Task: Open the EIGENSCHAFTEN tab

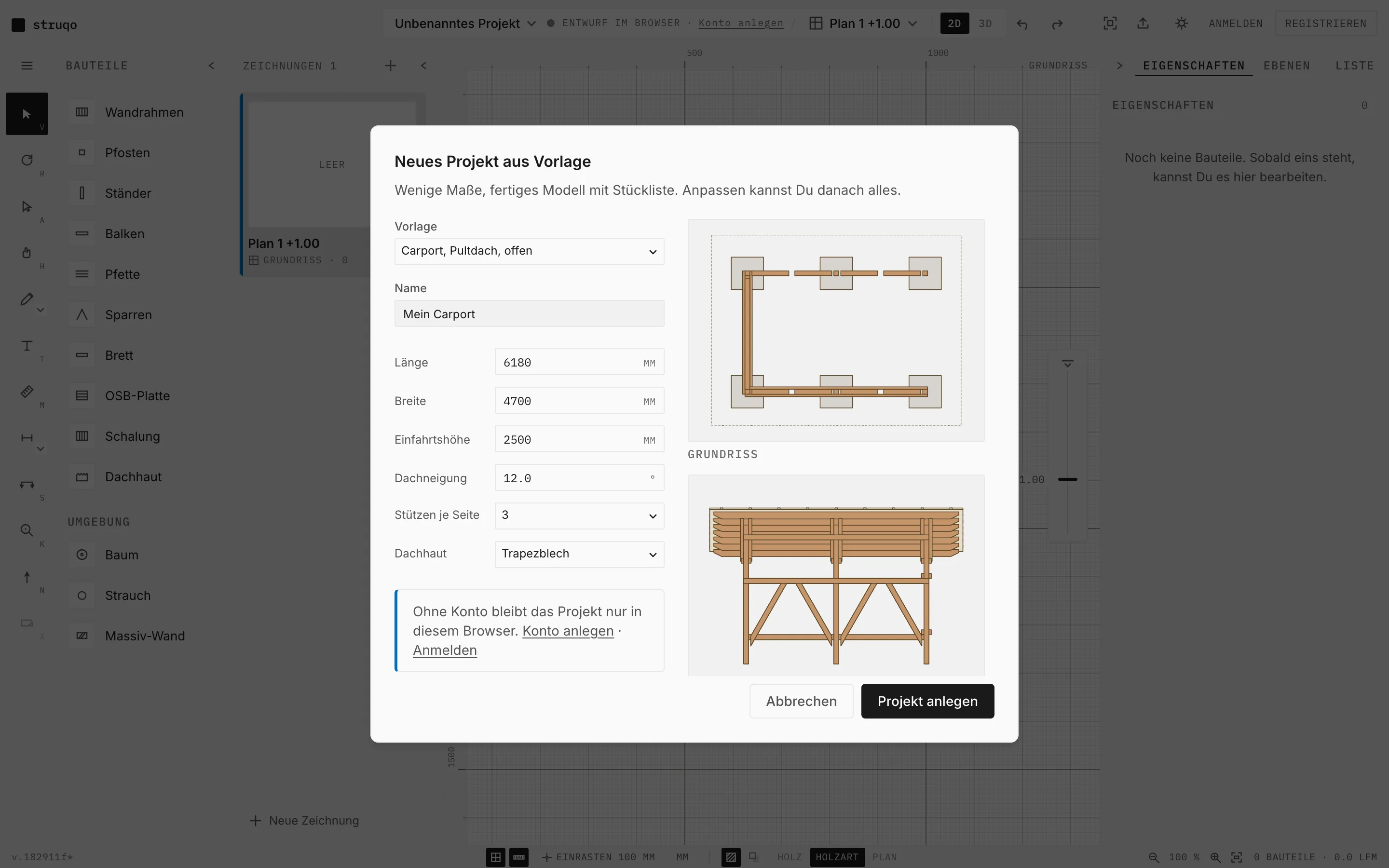Action: [x=1194, y=66]
